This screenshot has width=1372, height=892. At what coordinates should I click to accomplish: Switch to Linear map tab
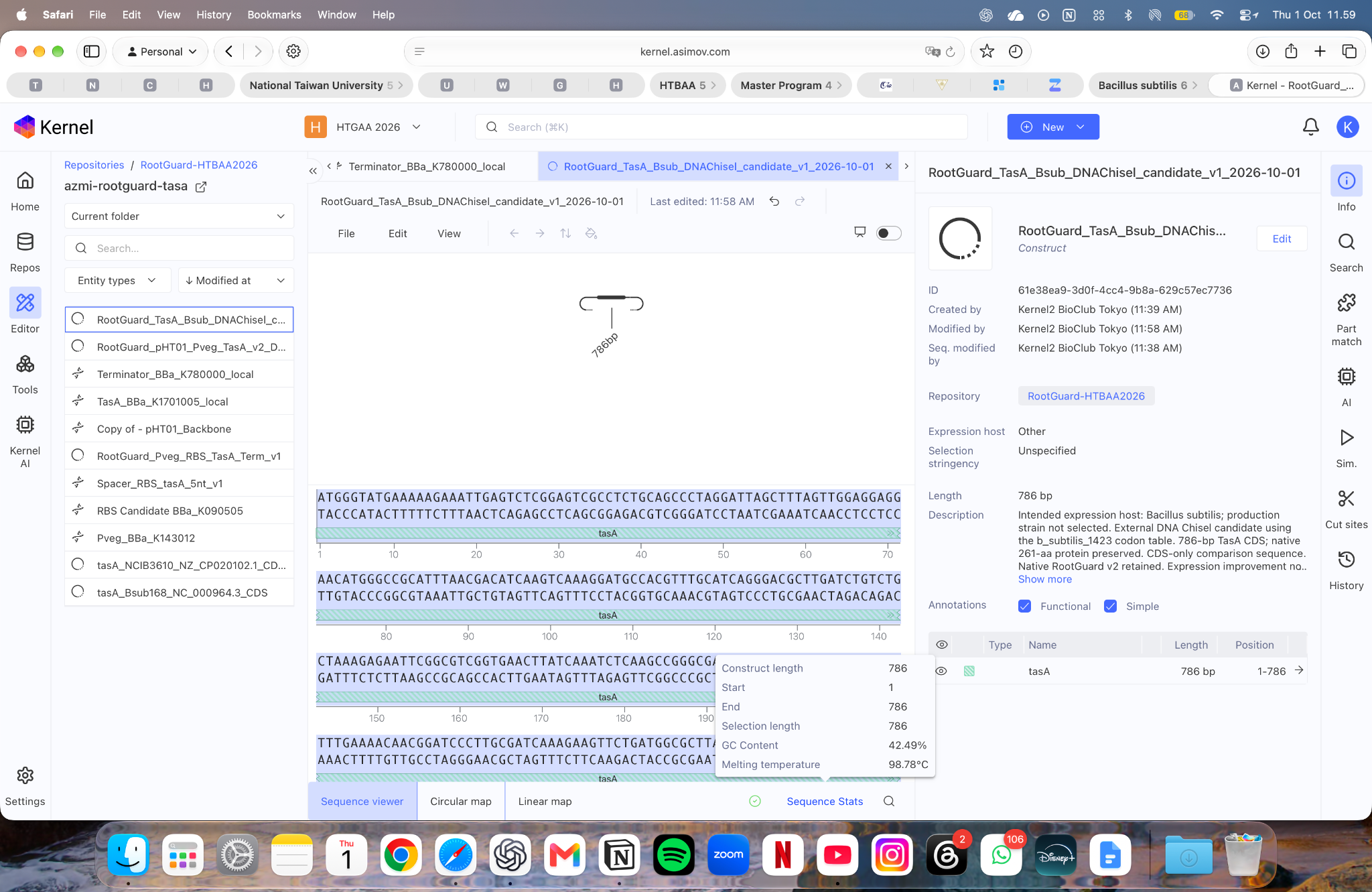(x=545, y=801)
